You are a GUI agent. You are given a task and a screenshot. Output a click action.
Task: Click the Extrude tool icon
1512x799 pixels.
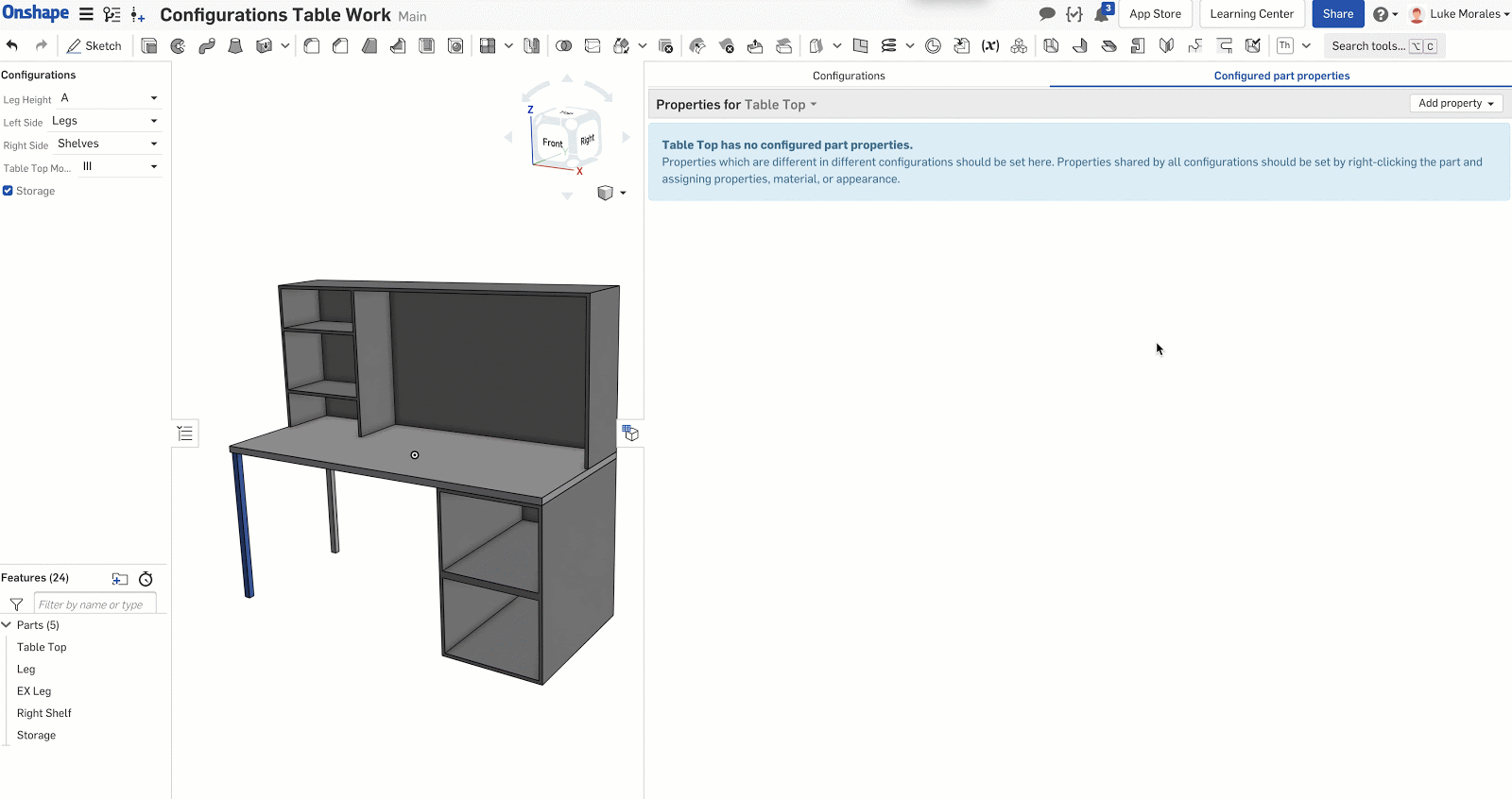point(149,45)
